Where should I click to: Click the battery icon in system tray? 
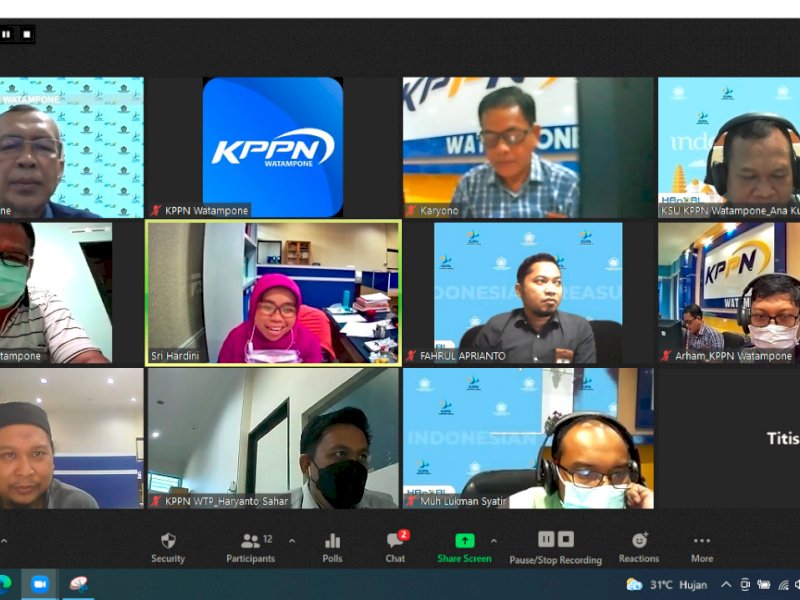763,585
